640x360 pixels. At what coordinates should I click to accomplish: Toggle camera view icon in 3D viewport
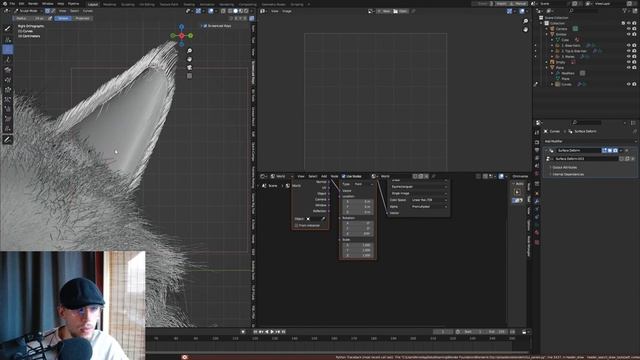point(189,68)
